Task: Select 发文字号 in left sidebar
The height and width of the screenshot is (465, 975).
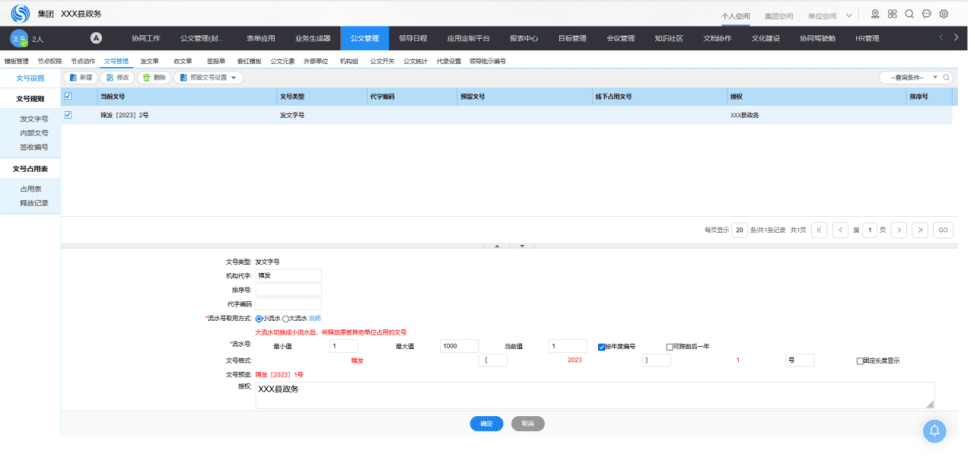Action: click(34, 119)
